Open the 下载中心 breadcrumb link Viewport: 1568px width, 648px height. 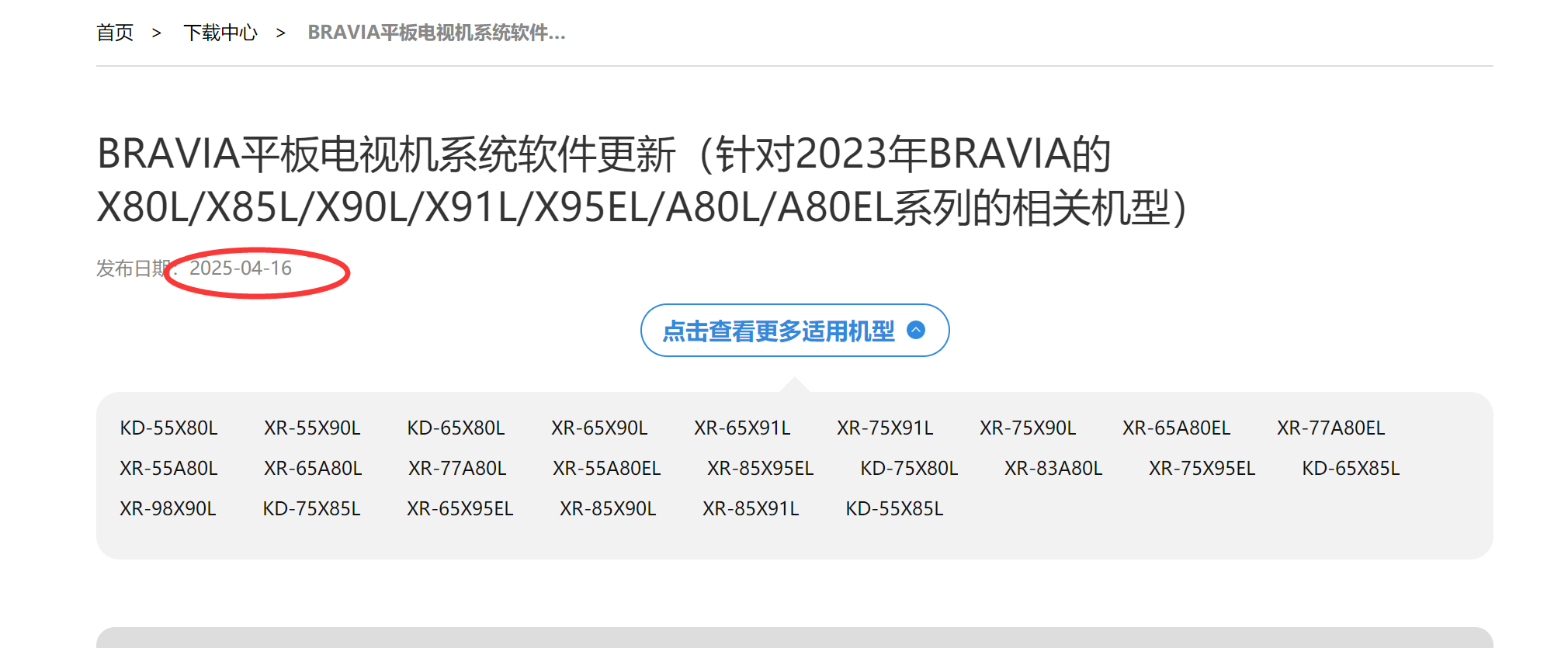coord(220,33)
